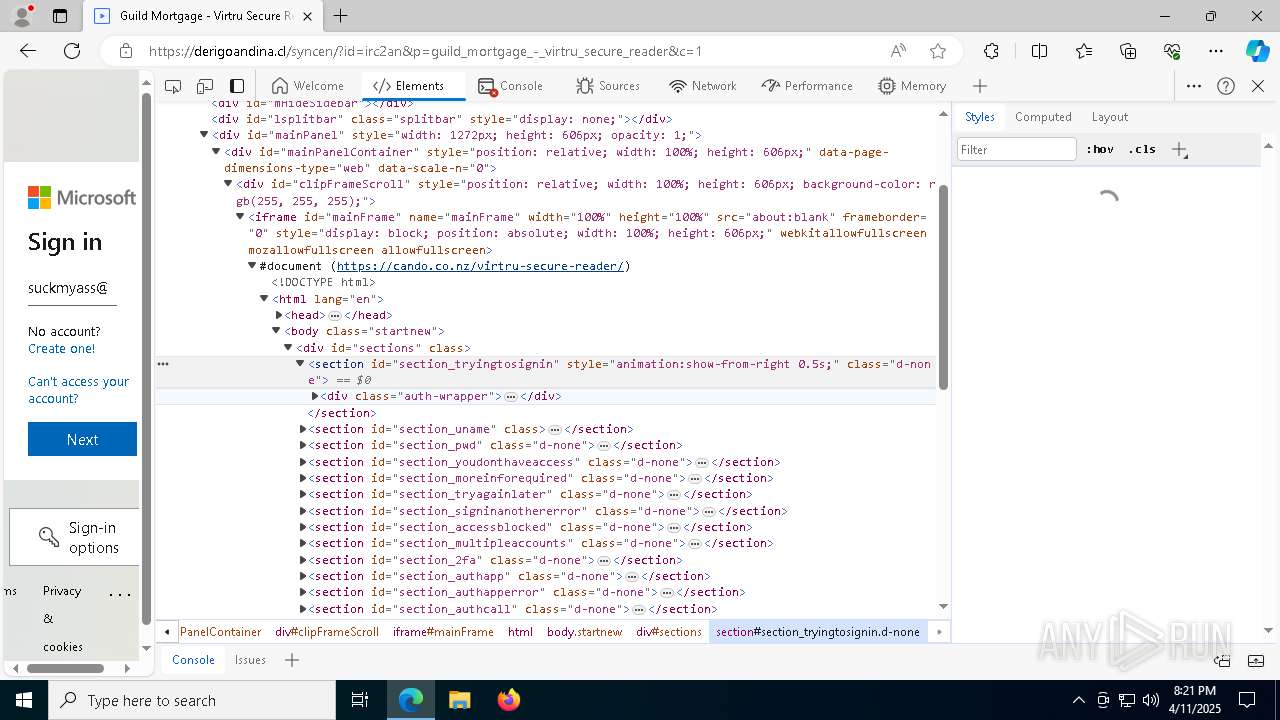Screen dimensions: 1280x720
Task: Click the Next sign-in button
Action: (x=82, y=439)
